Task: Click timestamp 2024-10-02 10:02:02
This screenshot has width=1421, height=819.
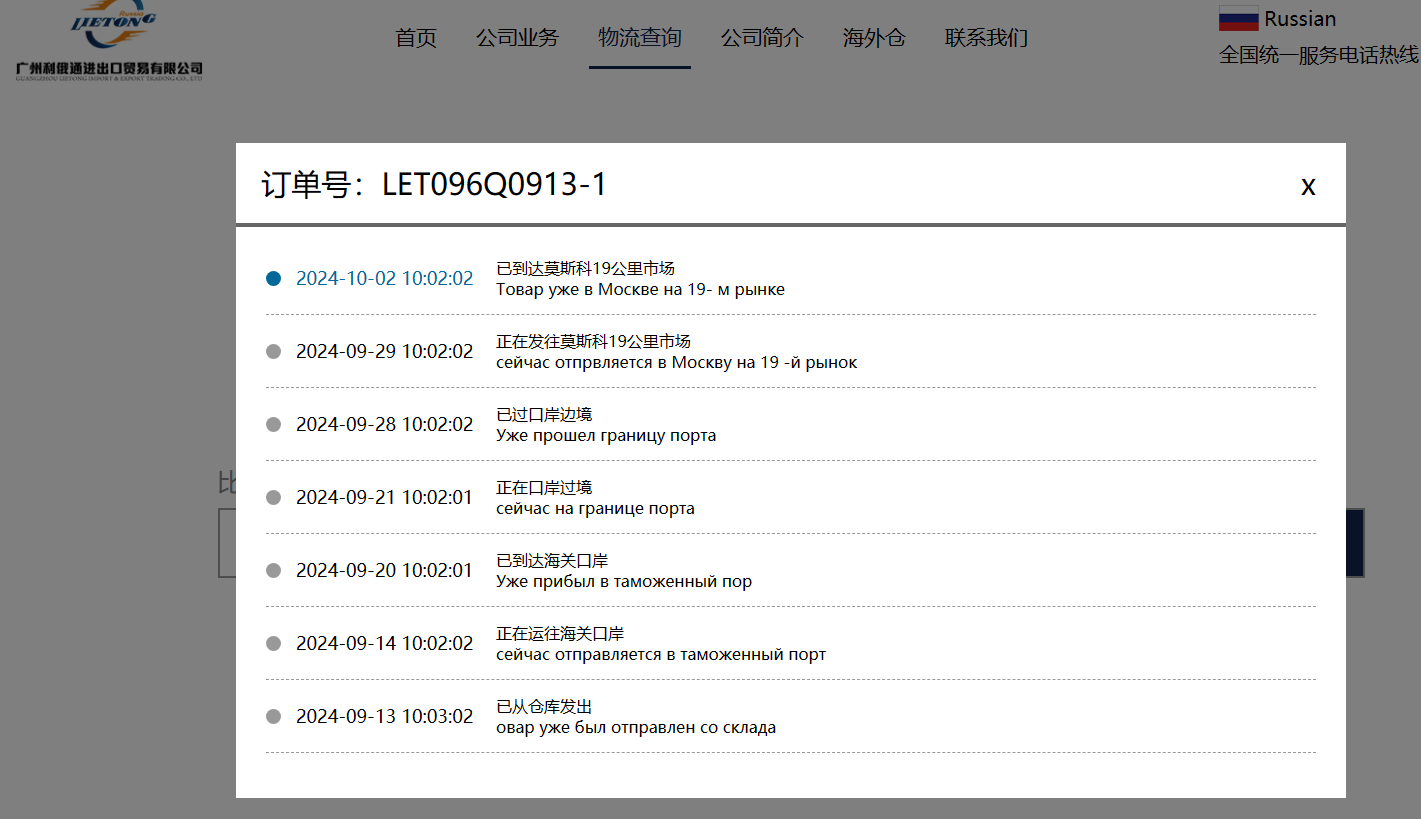Action: point(384,278)
